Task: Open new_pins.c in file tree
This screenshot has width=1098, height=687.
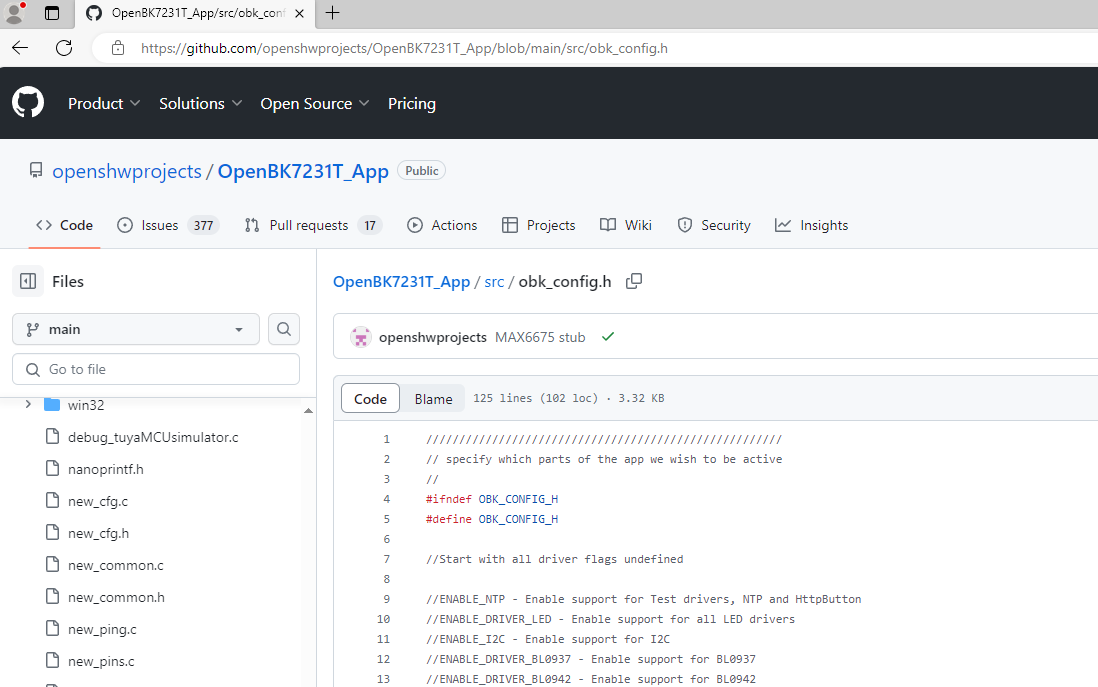Action: tap(101, 661)
